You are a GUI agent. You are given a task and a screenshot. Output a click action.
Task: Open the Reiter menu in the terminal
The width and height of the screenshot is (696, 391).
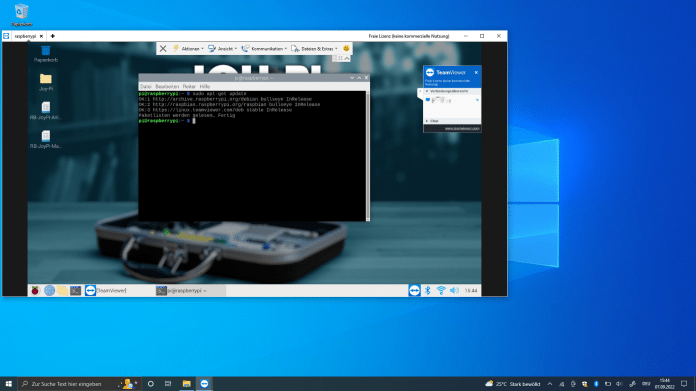[189, 87]
